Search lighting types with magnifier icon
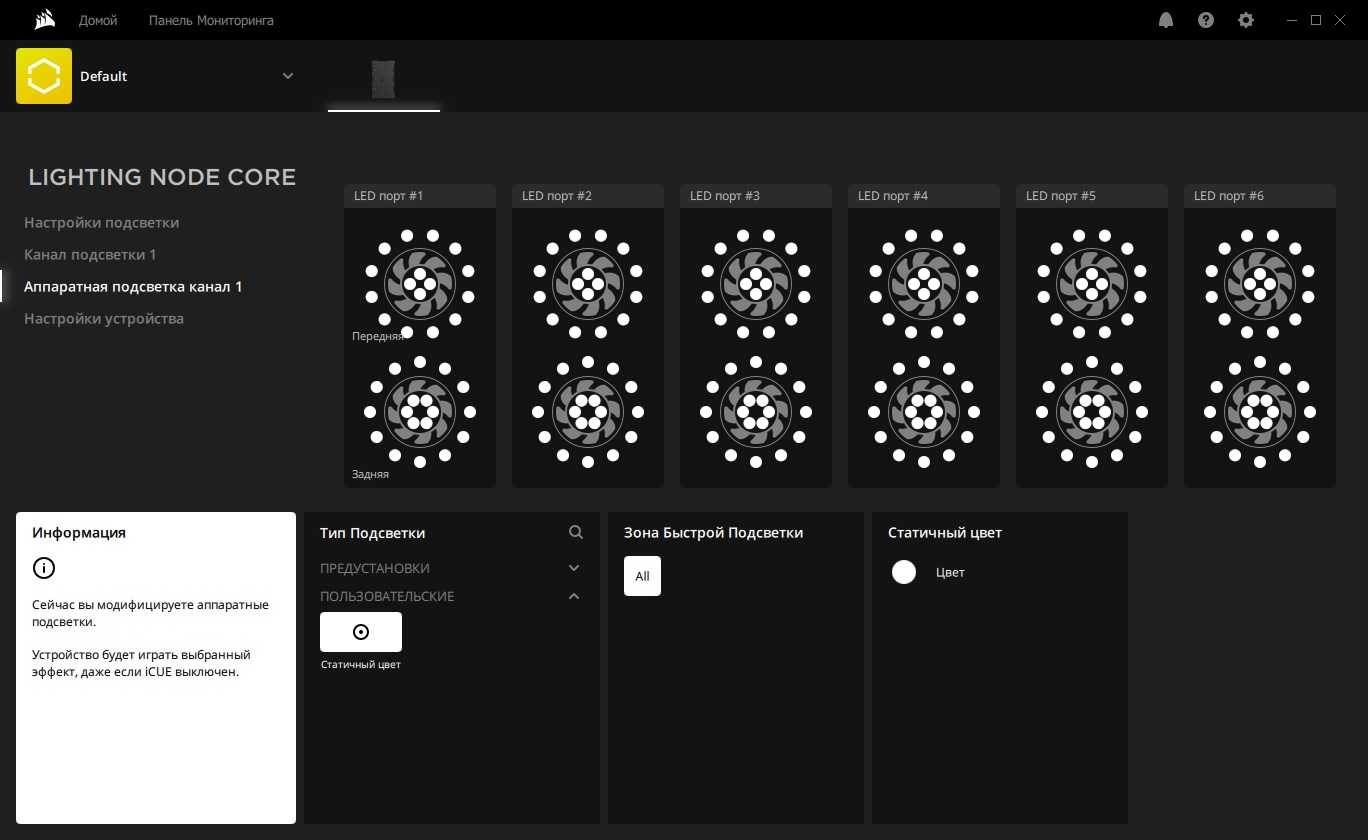The width and height of the screenshot is (1368, 840). [576, 533]
